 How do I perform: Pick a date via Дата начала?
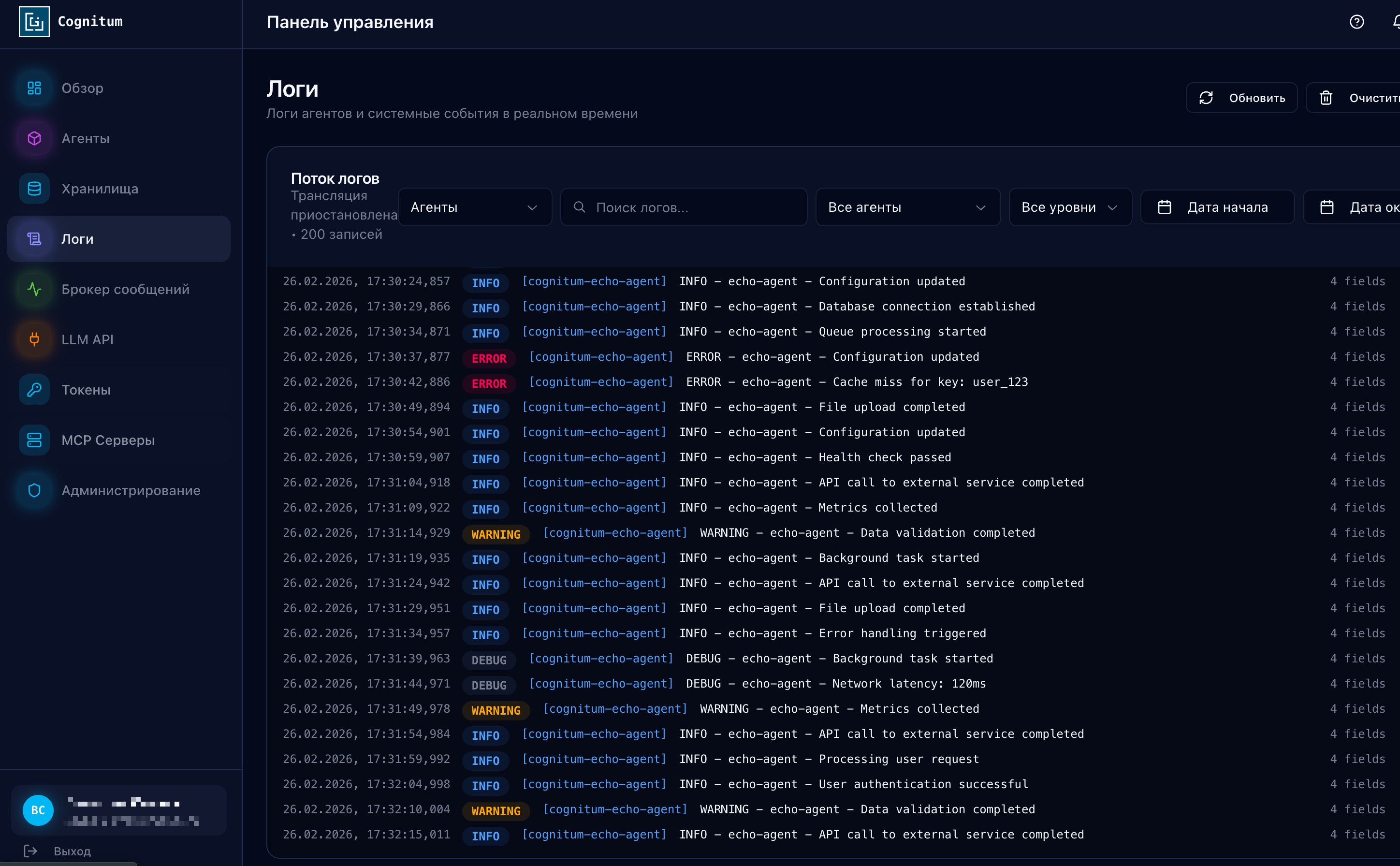click(x=1217, y=207)
